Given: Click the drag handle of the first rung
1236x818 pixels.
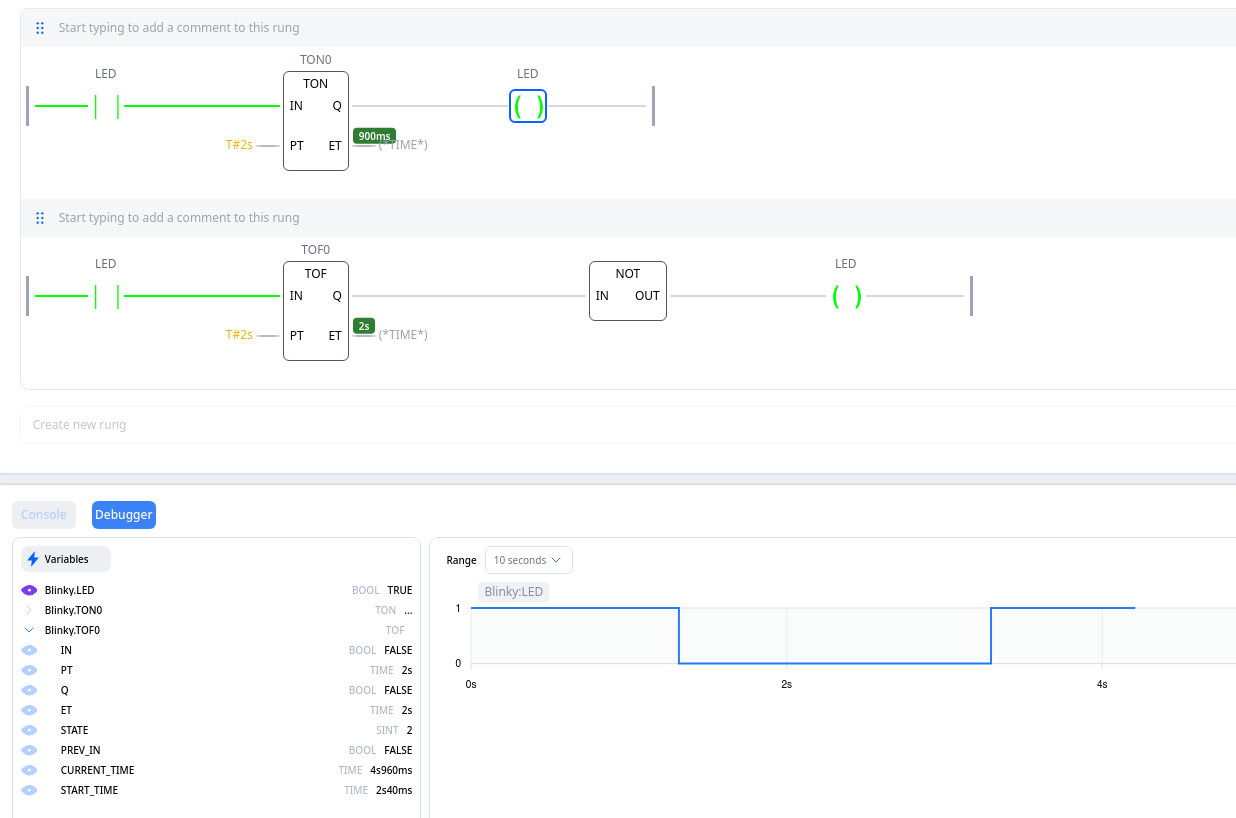Looking at the screenshot, I should pyautogui.click(x=40, y=28).
